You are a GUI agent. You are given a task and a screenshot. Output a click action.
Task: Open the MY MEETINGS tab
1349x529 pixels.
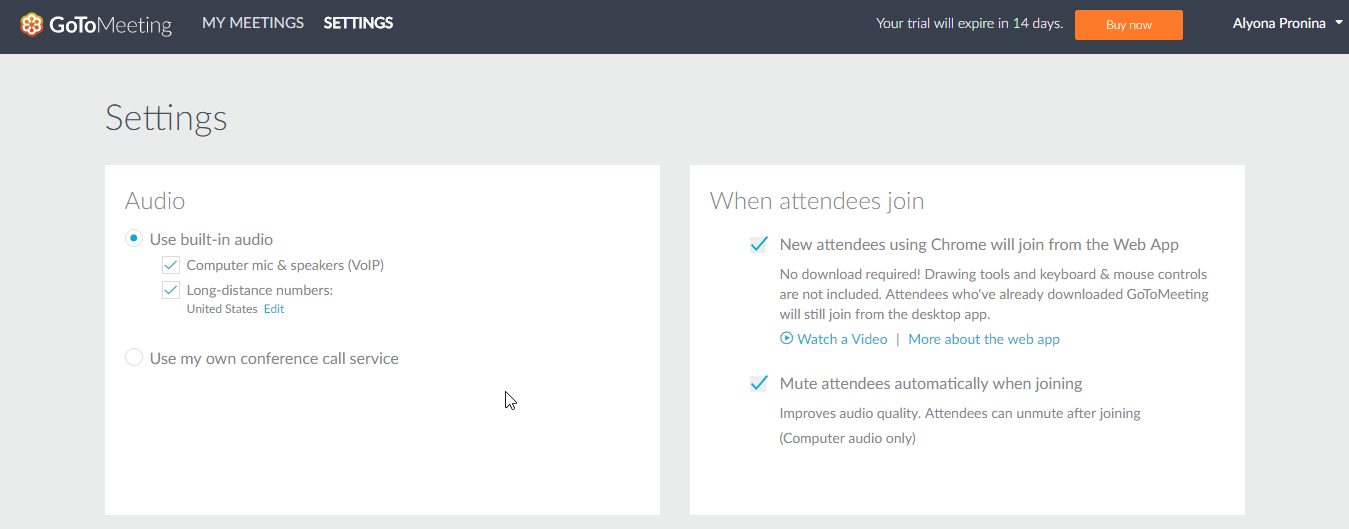253,23
